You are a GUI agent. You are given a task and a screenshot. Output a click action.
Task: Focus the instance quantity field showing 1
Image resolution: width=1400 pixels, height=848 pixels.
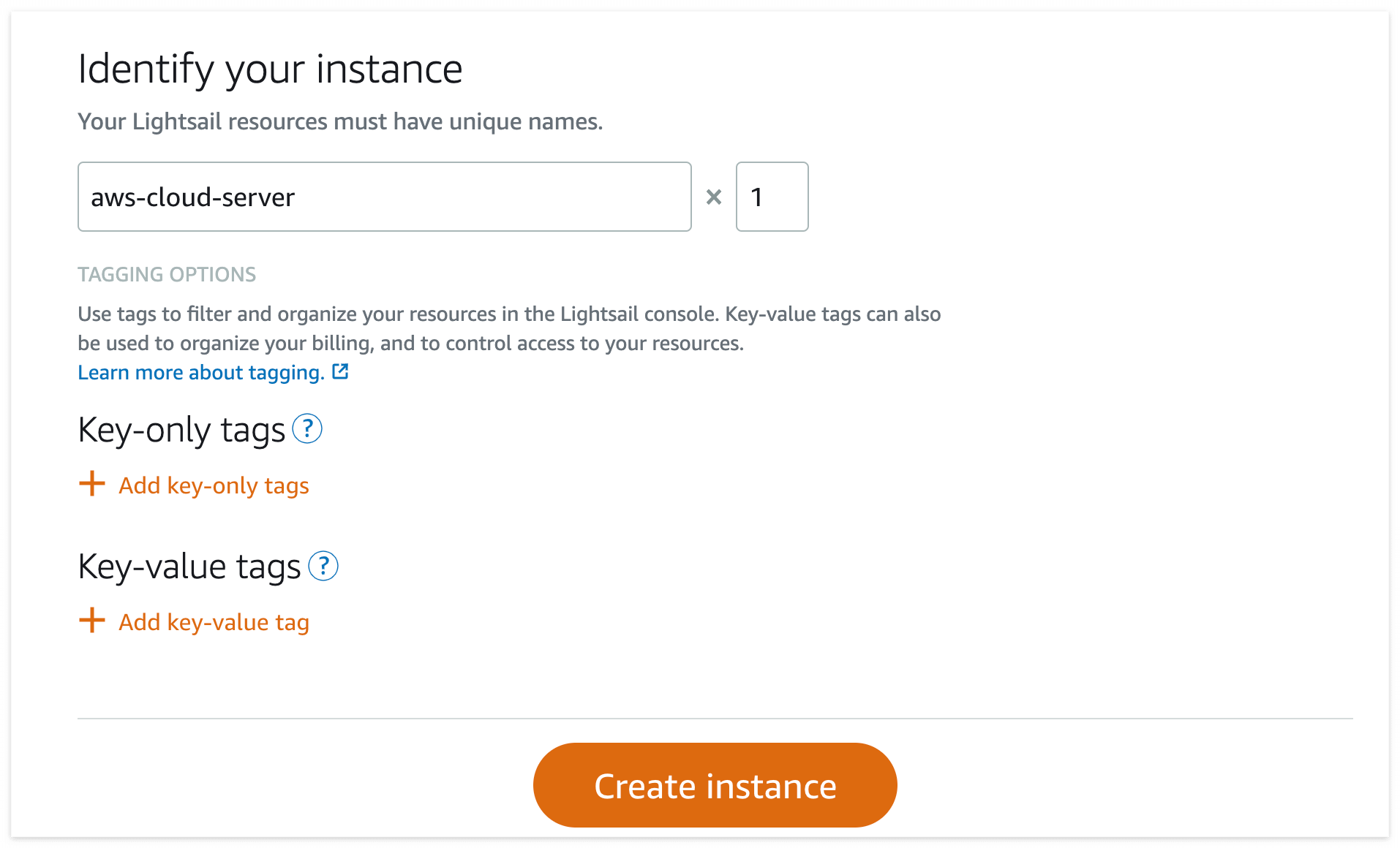[x=772, y=197]
